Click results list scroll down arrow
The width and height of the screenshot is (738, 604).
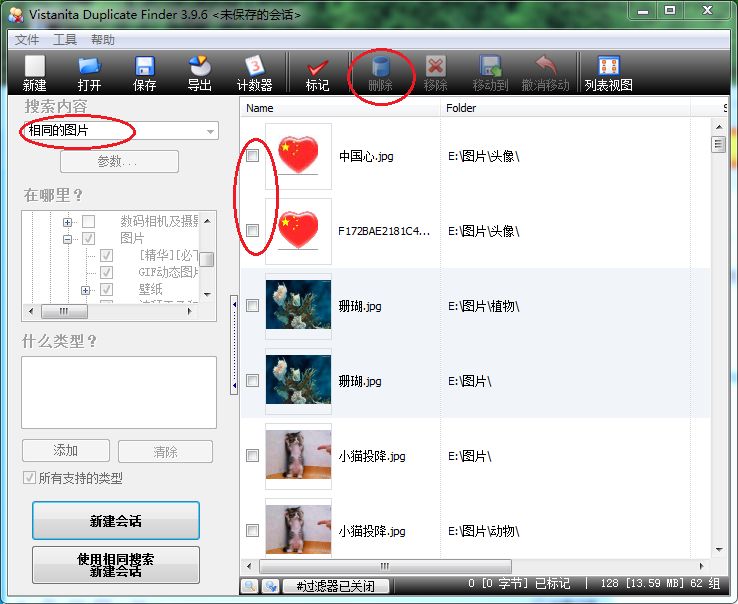coord(719,549)
